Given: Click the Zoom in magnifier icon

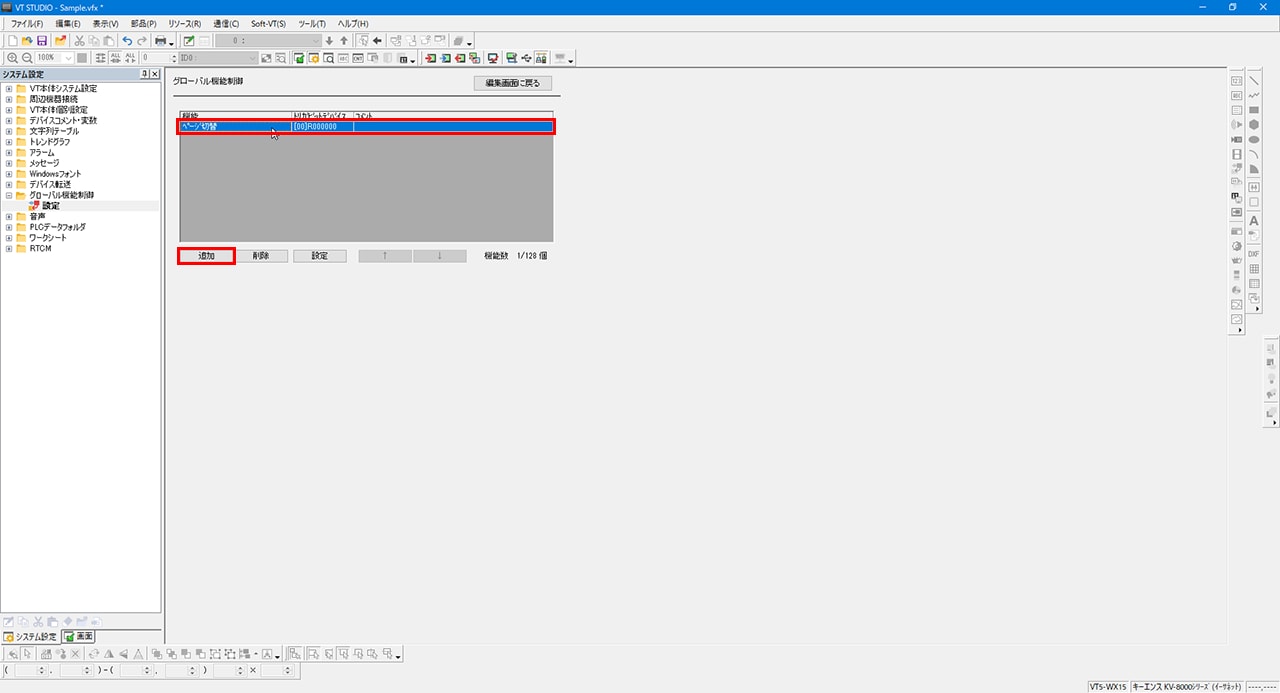Looking at the screenshot, I should pyautogui.click(x=12, y=58).
